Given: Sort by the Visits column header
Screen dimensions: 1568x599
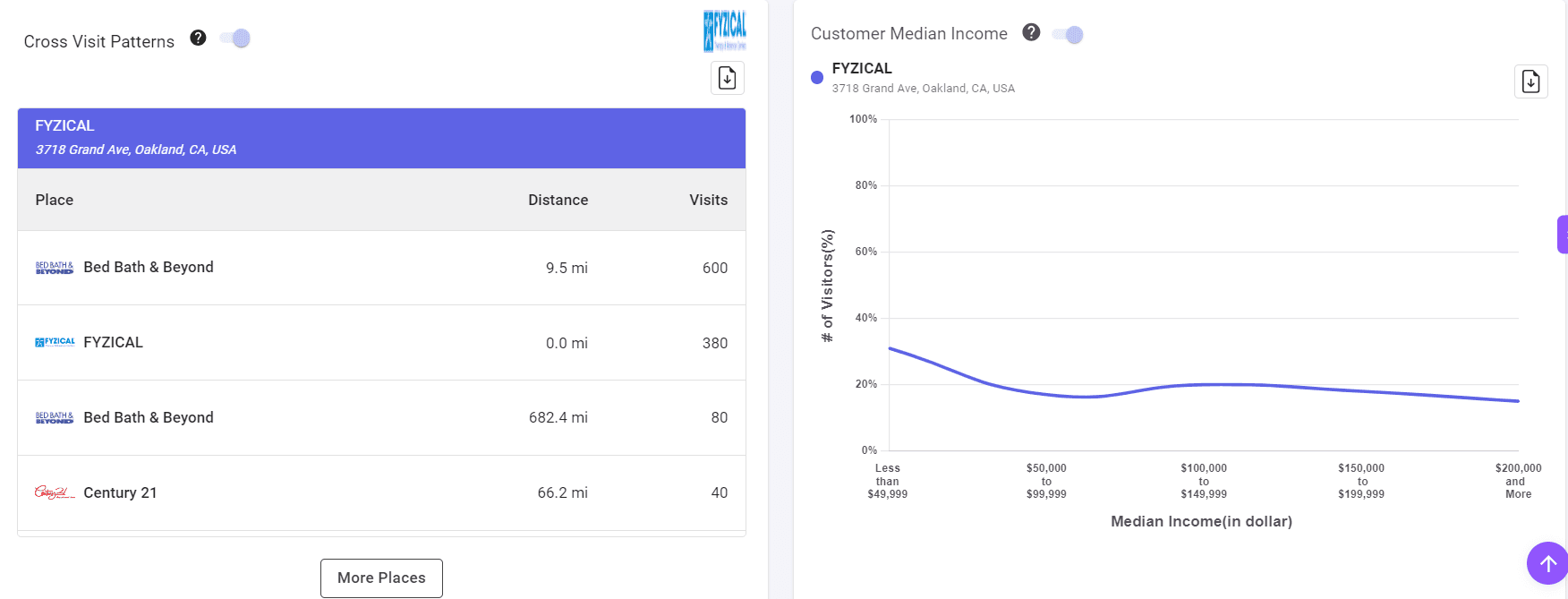Looking at the screenshot, I should pos(708,200).
